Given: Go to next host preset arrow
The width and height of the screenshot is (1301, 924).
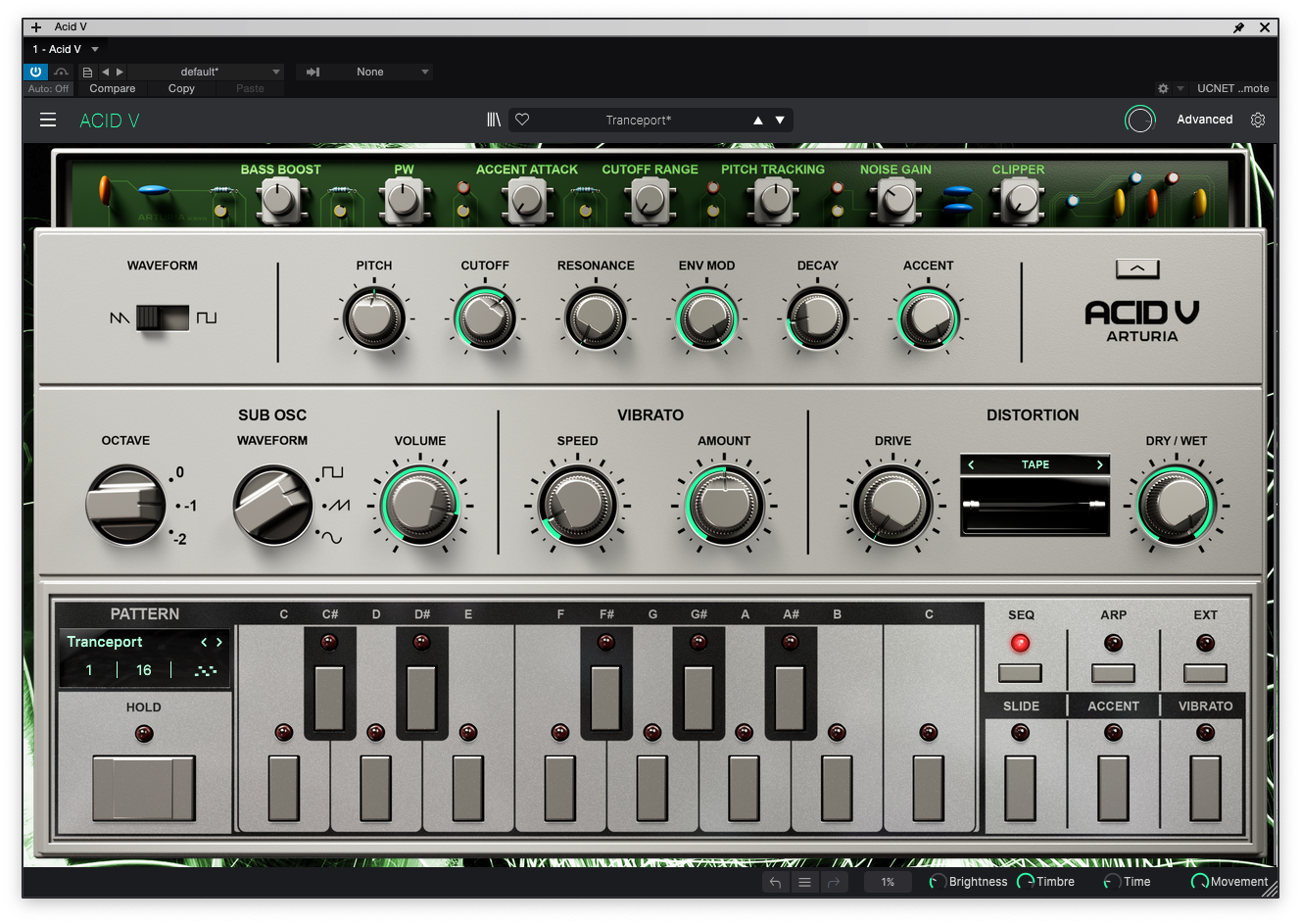Looking at the screenshot, I should coord(120,72).
